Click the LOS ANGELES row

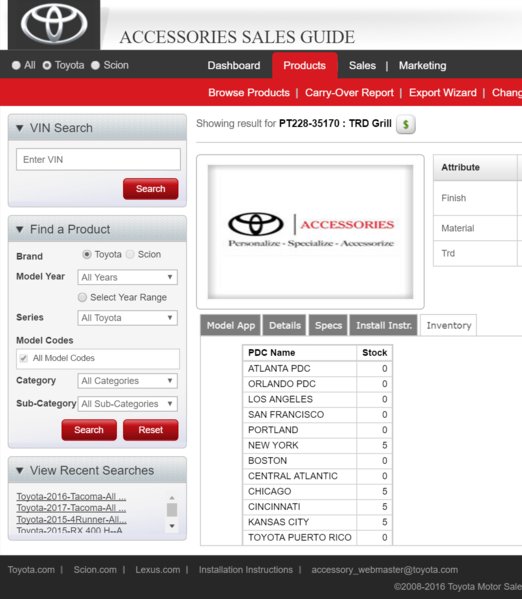[x=318, y=399]
